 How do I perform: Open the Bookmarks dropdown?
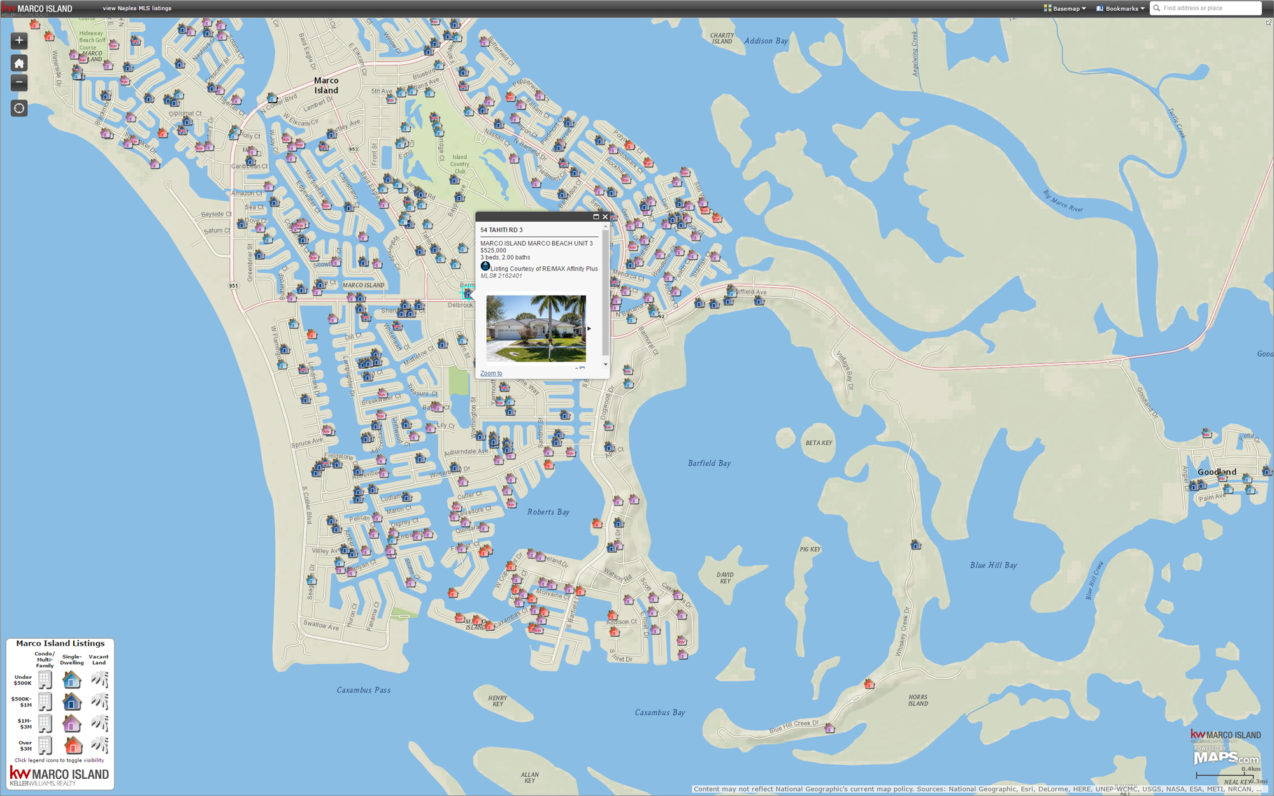(1121, 8)
